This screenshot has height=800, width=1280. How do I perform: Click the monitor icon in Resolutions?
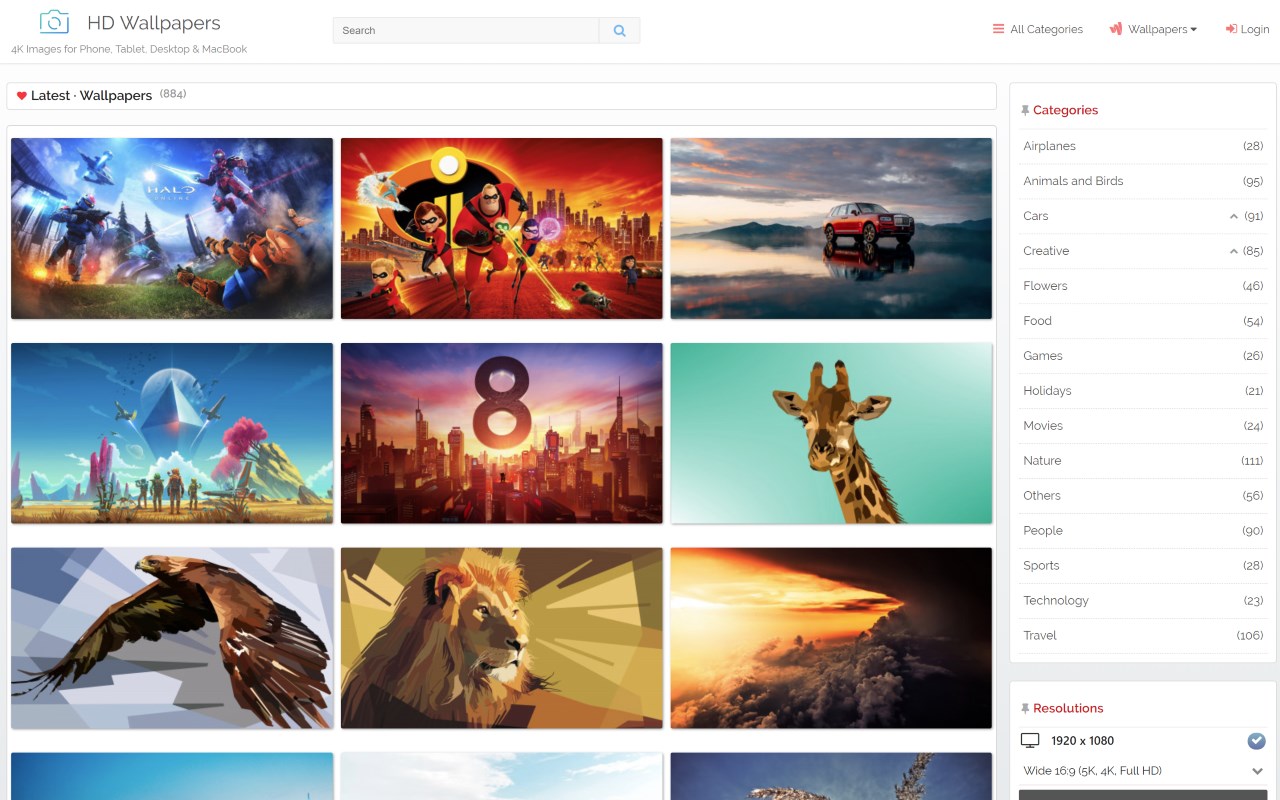click(x=1030, y=741)
